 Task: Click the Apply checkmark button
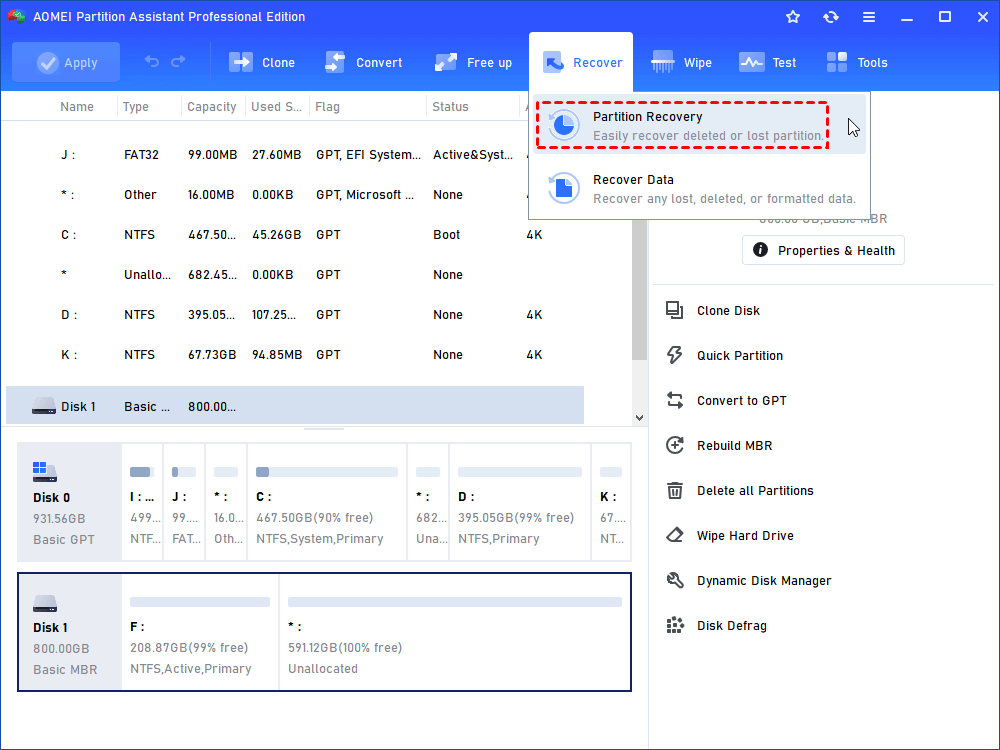click(66, 62)
